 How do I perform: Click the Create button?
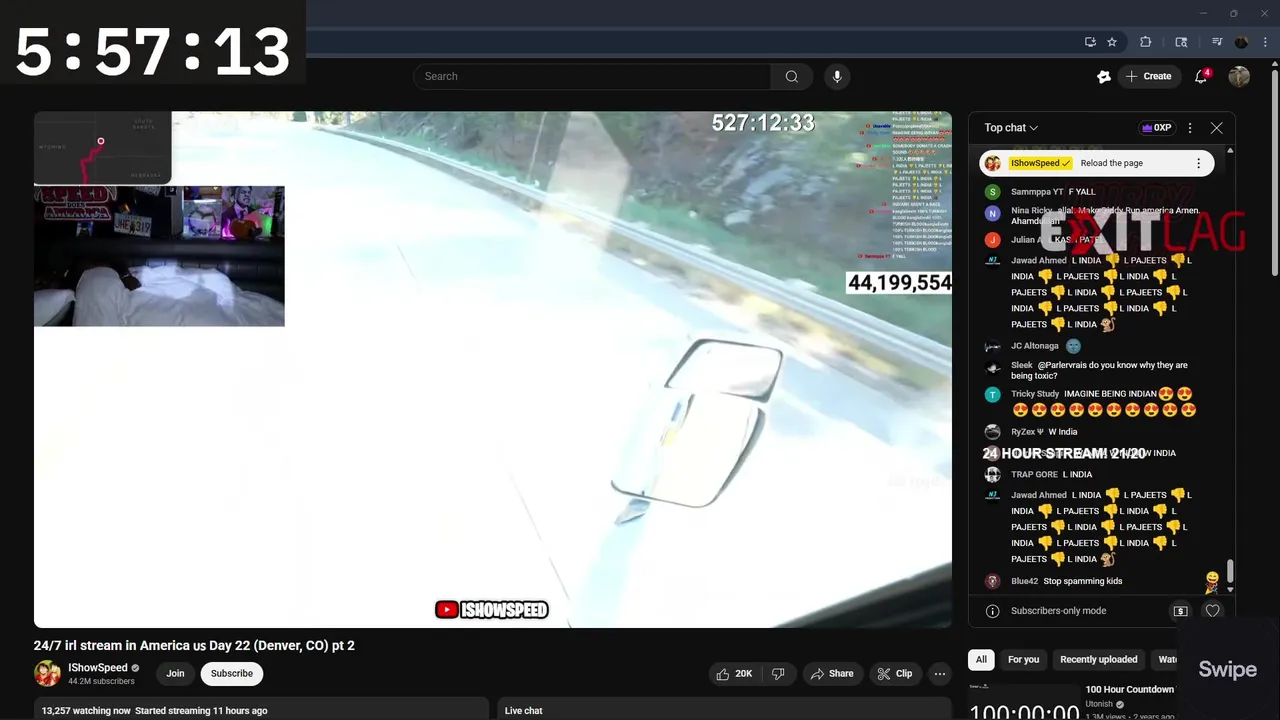coord(1148,76)
